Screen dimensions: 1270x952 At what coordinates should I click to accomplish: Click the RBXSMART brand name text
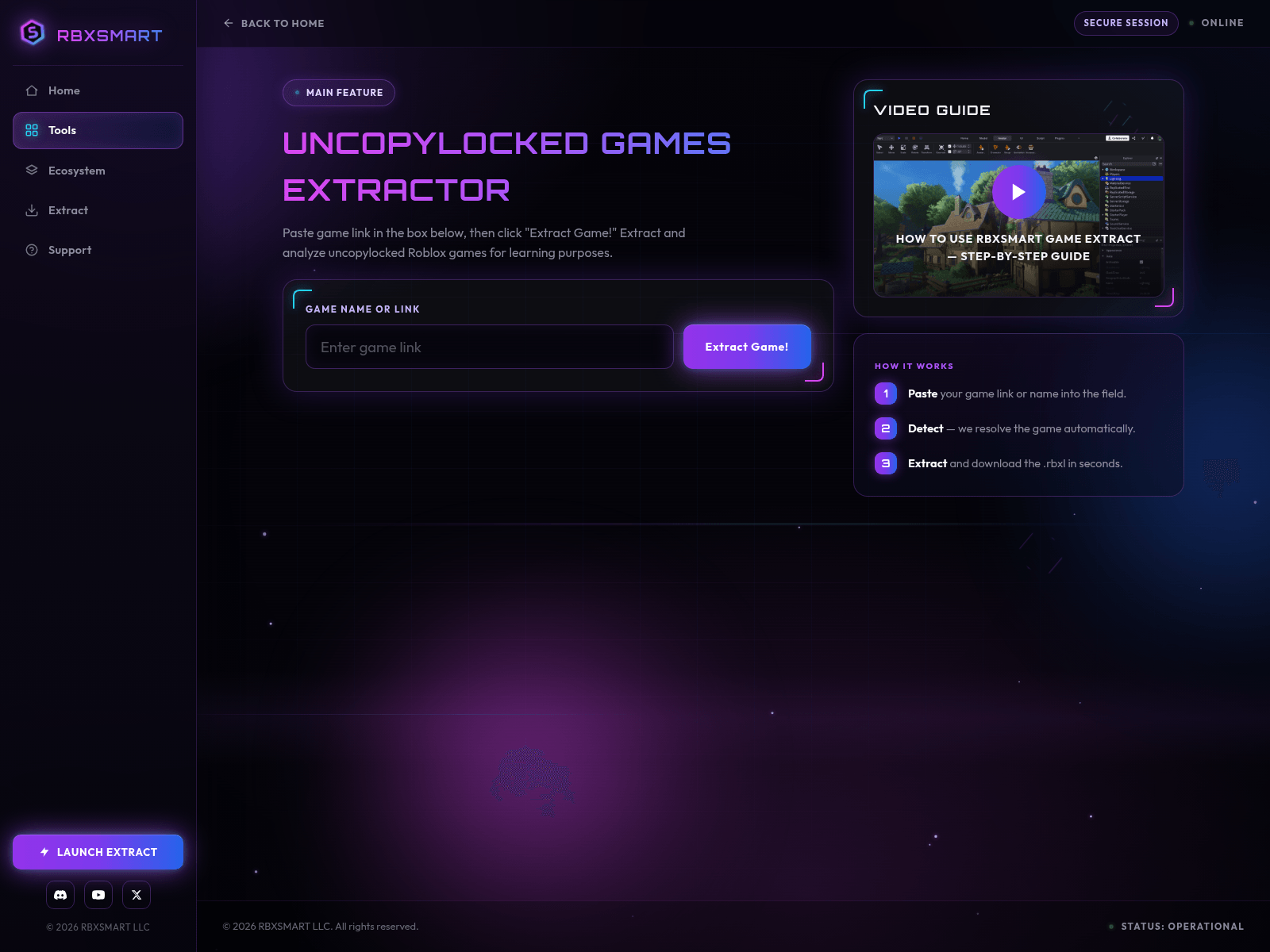coord(110,35)
